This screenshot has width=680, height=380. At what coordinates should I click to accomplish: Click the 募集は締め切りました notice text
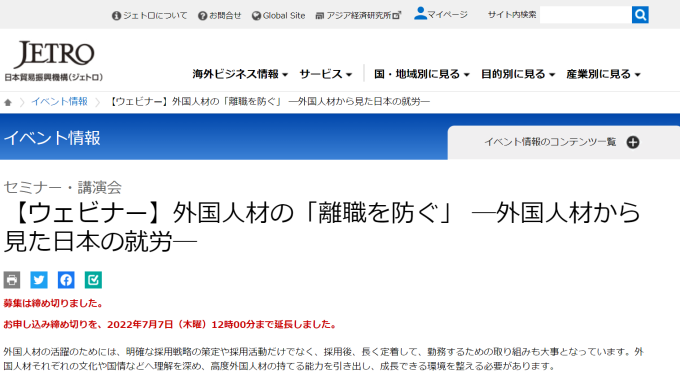pyautogui.click(x=53, y=303)
